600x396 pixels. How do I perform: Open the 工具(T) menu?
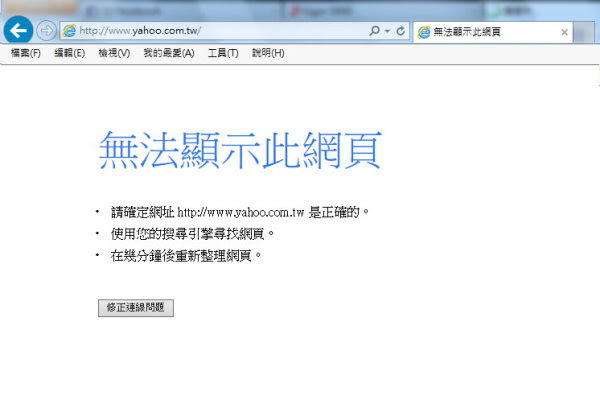(x=223, y=53)
